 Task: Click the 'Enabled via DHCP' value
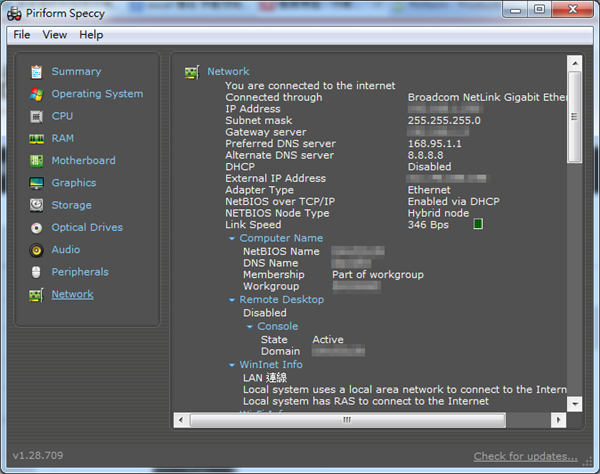click(x=453, y=202)
